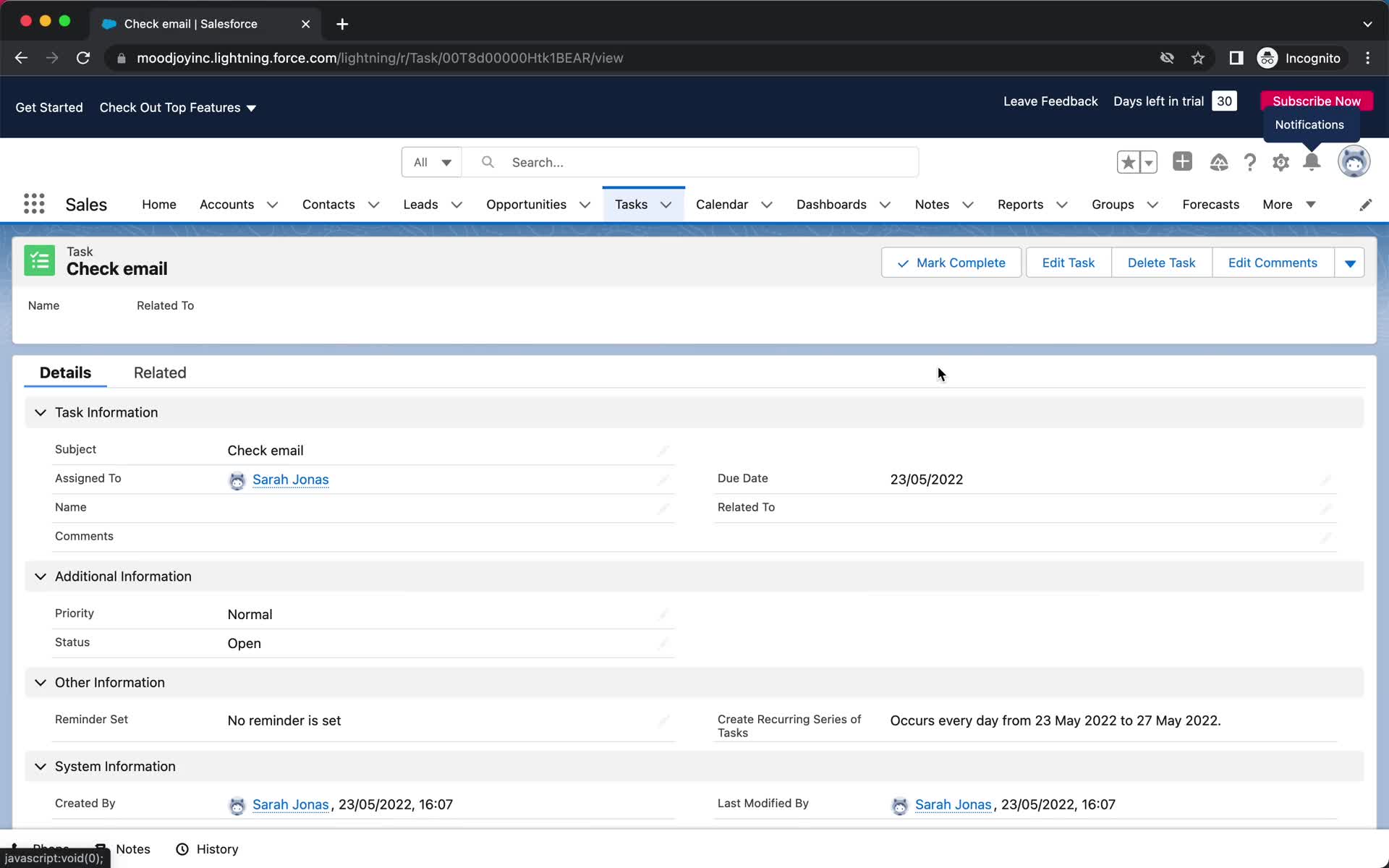Expand the Tasks nav chevron
The width and height of the screenshot is (1389, 868).
point(666,205)
